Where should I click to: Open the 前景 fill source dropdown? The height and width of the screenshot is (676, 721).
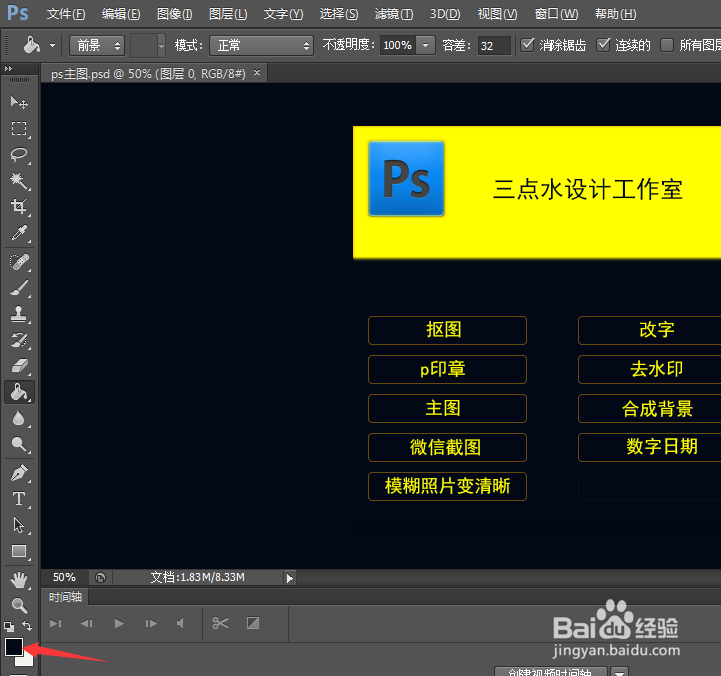(97, 46)
